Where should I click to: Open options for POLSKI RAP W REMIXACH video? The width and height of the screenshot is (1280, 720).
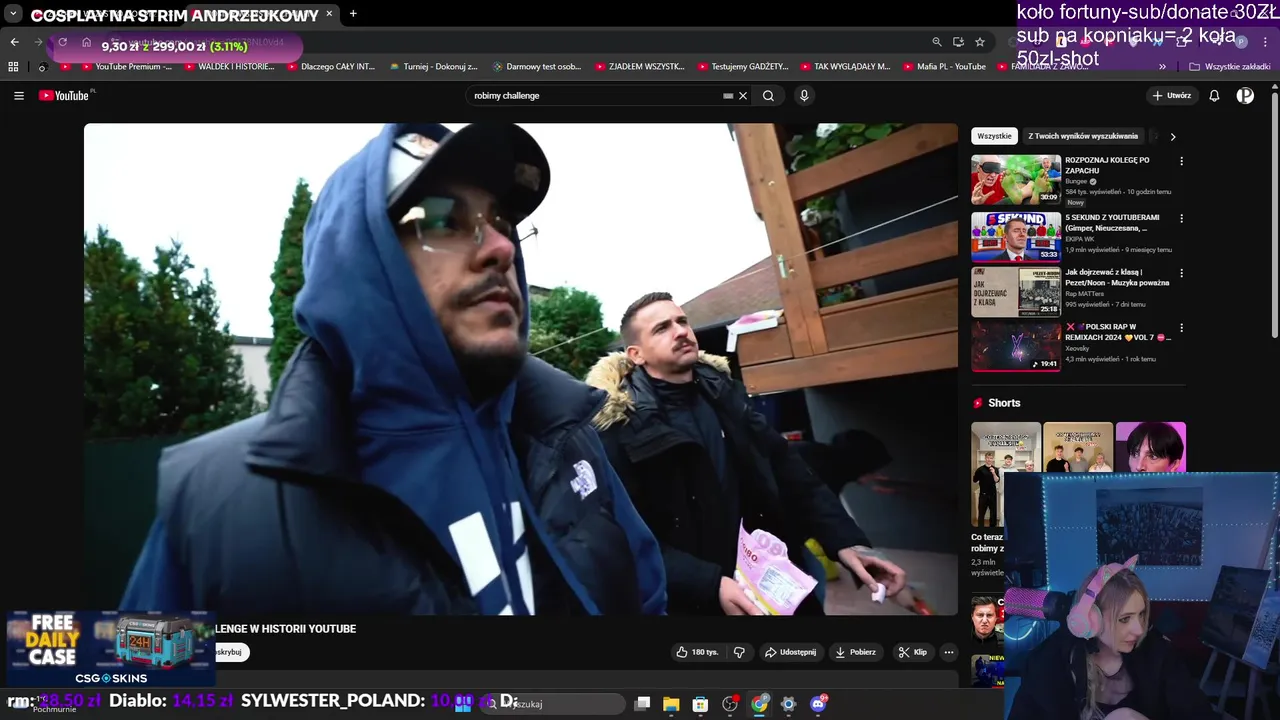point(1181,327)
